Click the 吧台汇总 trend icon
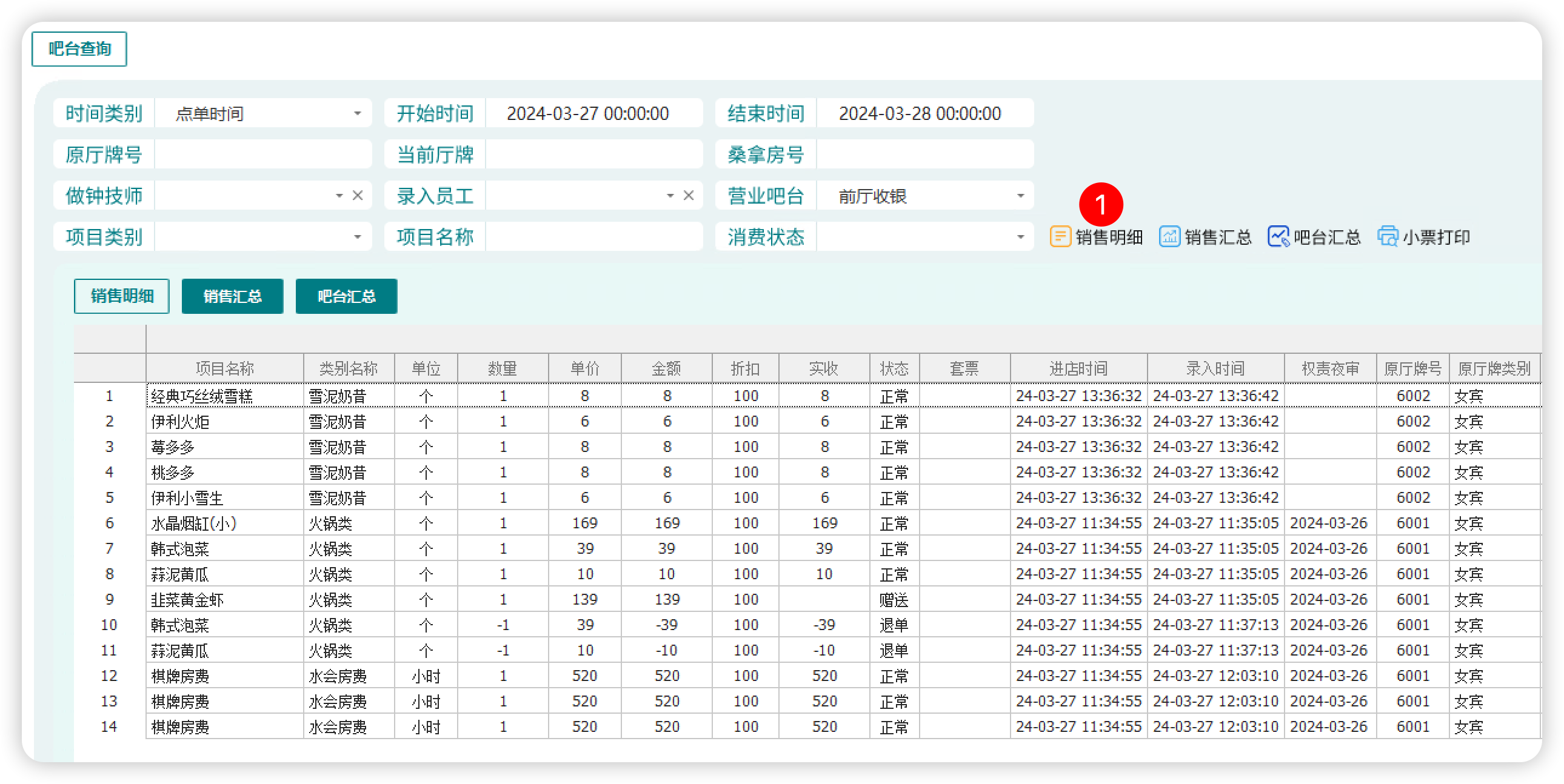The height and width of the screenshot is (784, 1564). click(x=1278, y=237)
